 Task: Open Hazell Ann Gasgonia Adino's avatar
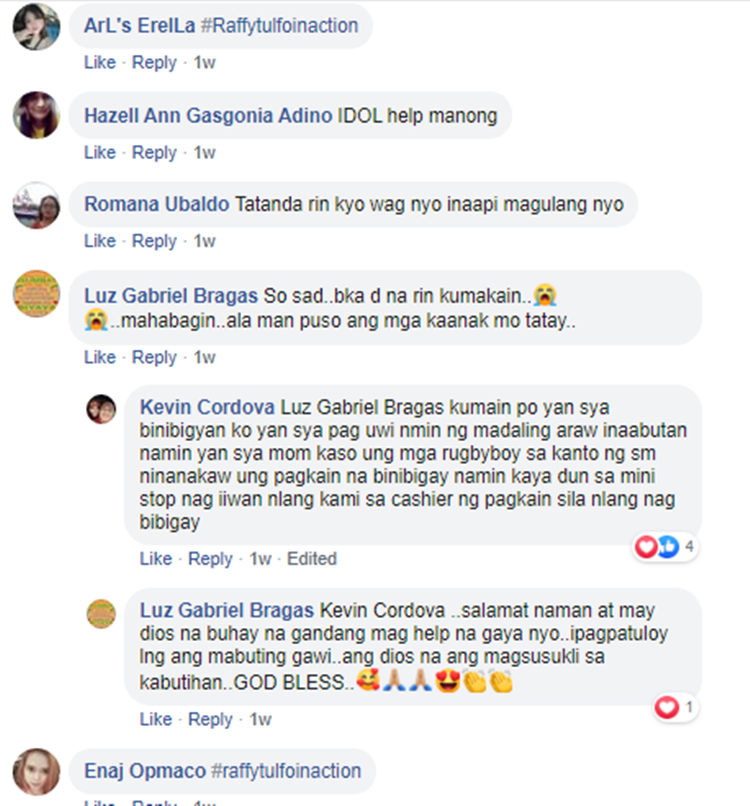36,115
